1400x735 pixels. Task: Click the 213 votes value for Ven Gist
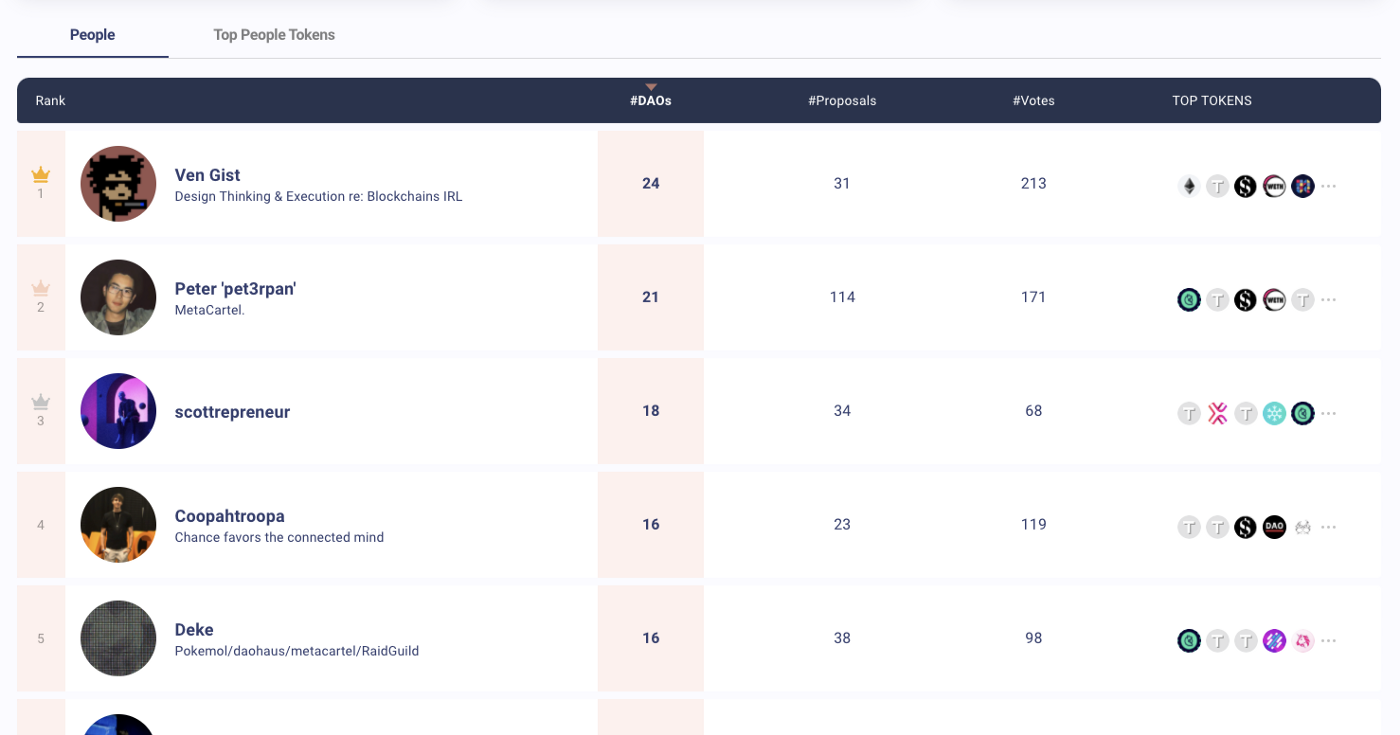(x=1034, y=184)
